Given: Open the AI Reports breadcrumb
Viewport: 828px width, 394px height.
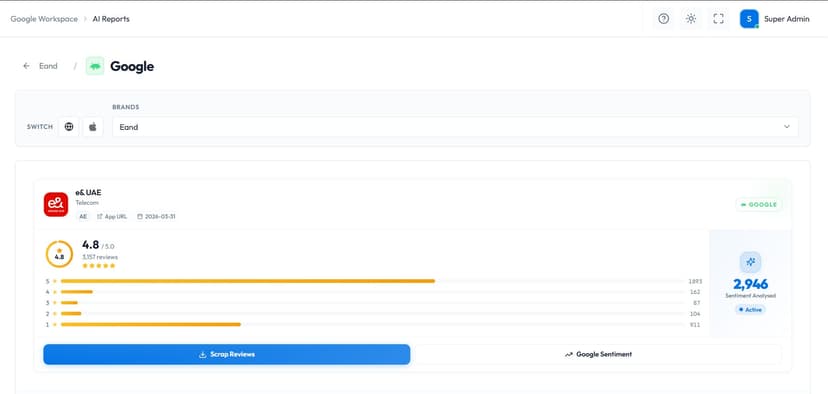Looking at the screenshot, I should tap(111, 19).
